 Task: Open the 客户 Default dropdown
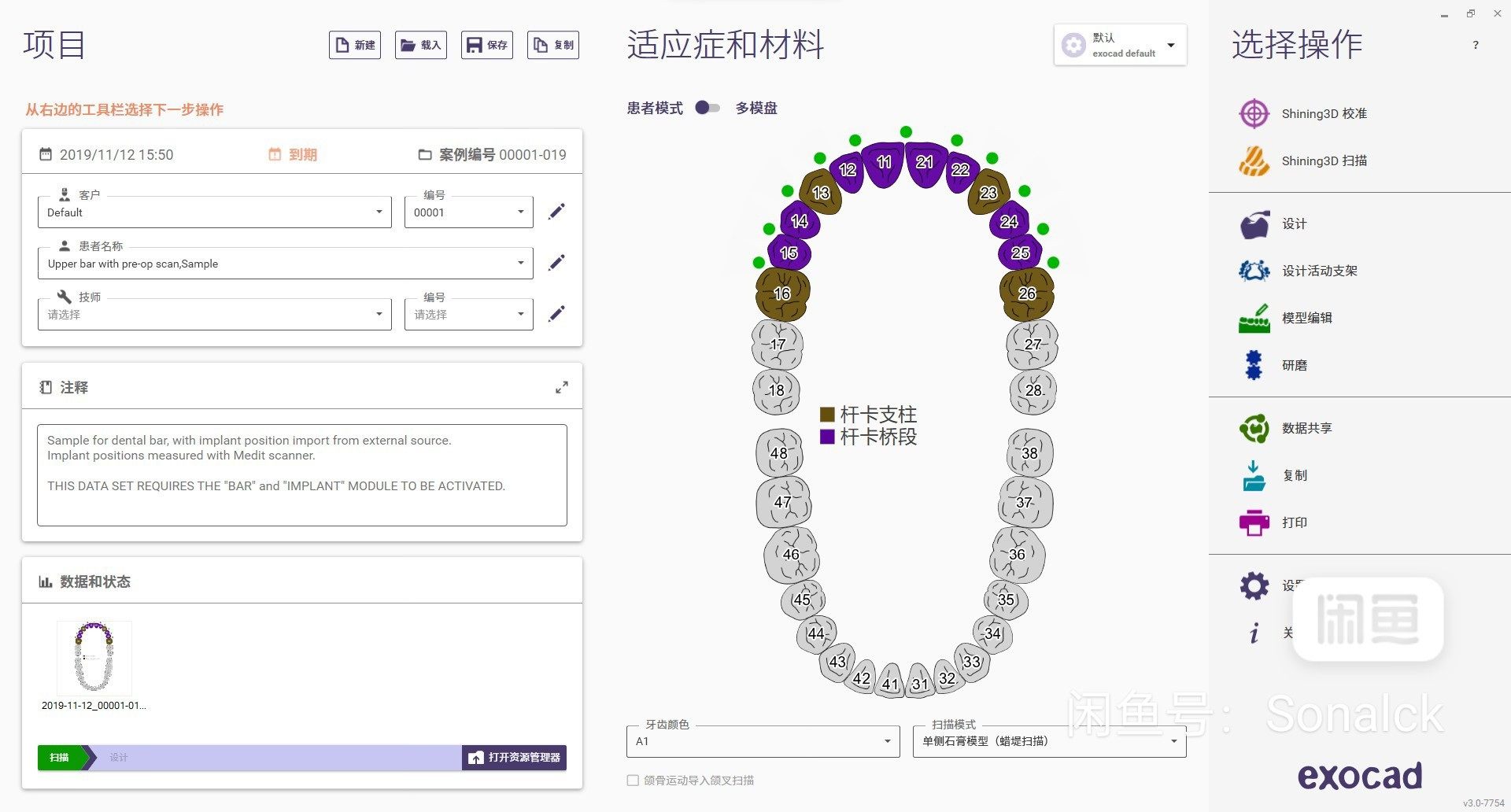click(x=214, y=212)
